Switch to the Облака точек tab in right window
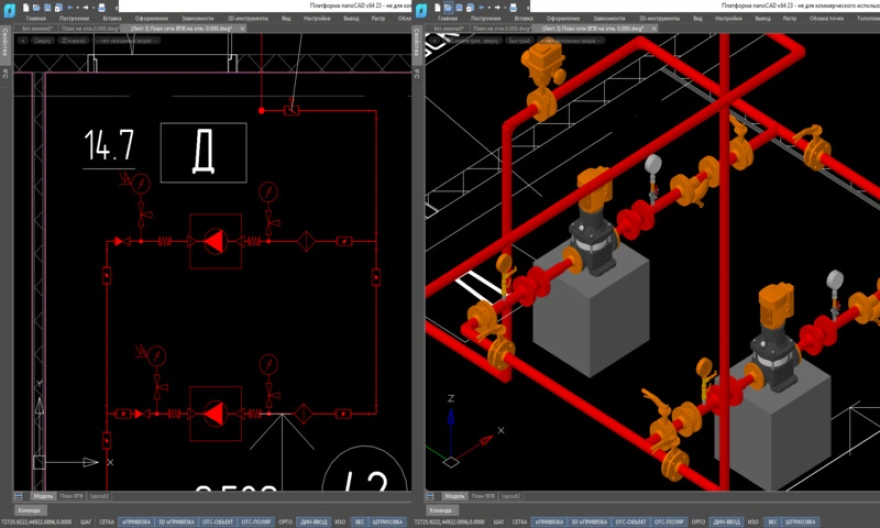This screenshot has width=880, height=528. tap(826, 18)
